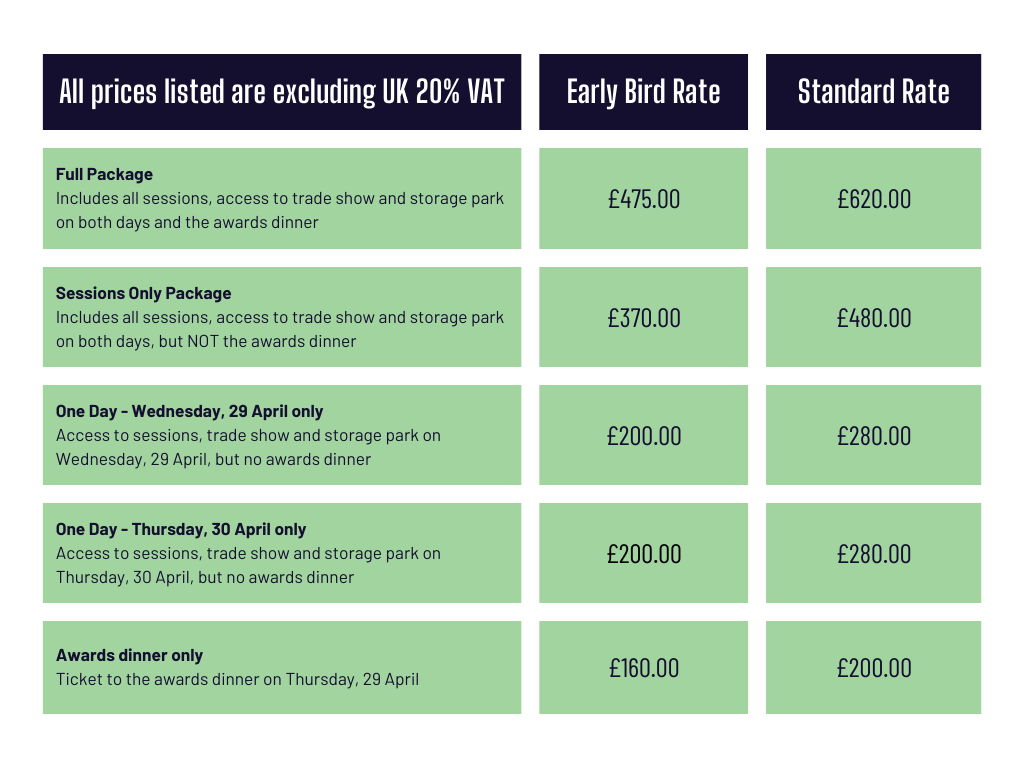Click Sessions Only early bird price £370.00
The width and height of the screenshot is (1024, 768).
tap(643, 318)
